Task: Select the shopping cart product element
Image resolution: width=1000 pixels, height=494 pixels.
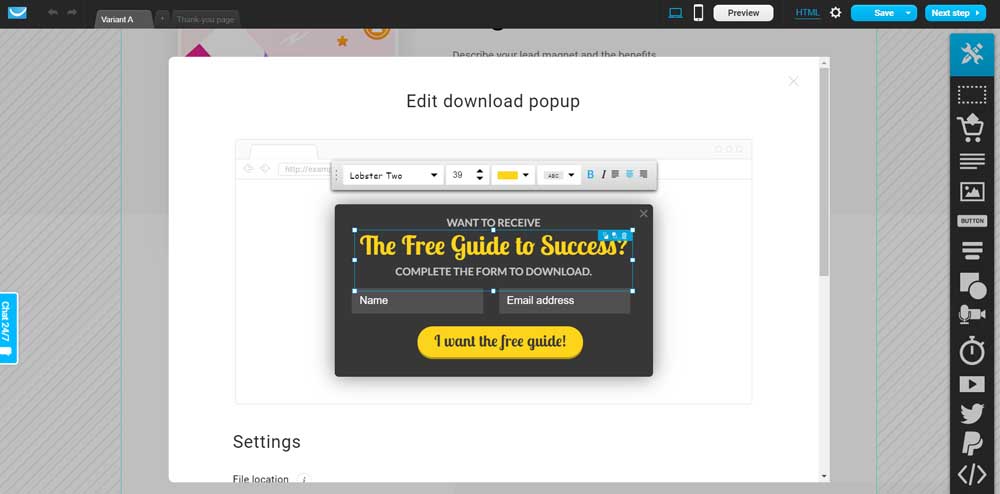Action: pyautogui.click(x=971, y=127)
